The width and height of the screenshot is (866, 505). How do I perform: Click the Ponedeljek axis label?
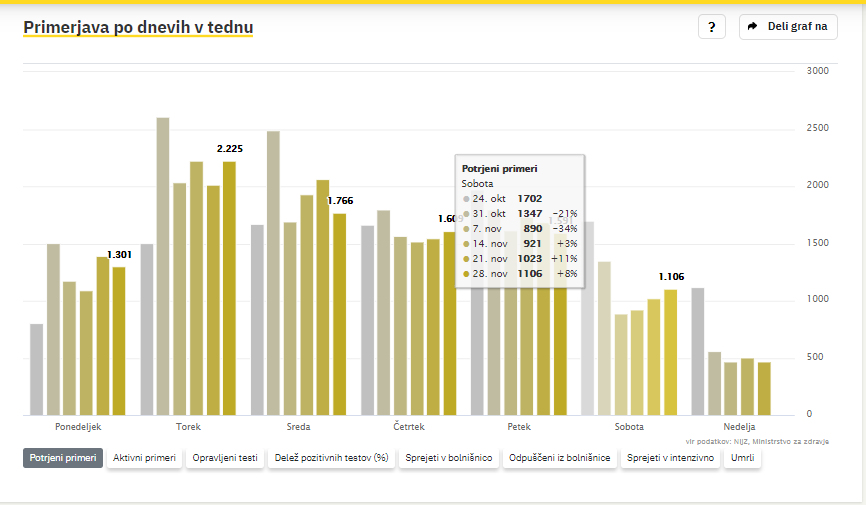click(x=78, y=427)
